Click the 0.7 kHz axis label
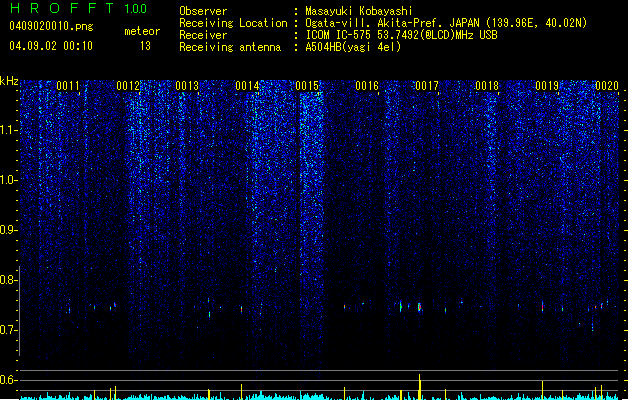Viewport: 629px width, 400px height. [x=9, y=330]
